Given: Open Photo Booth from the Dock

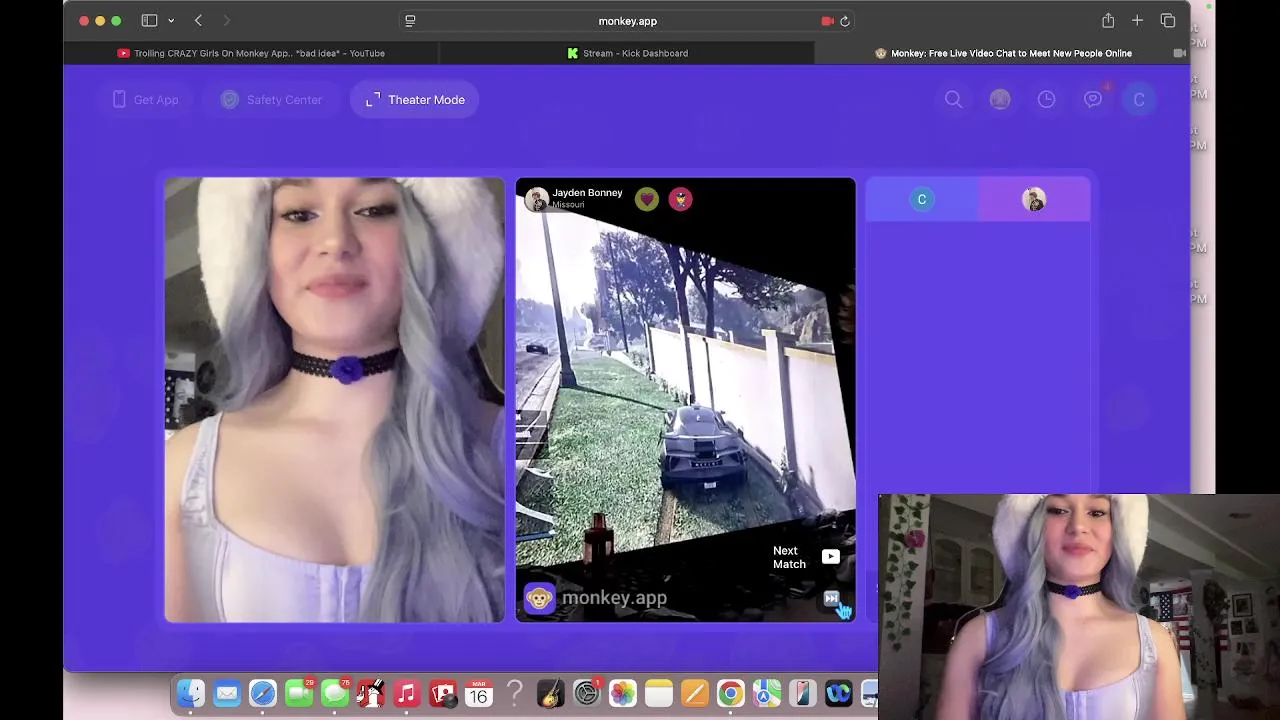Looking at the screenshot, I should pyautogui.click(x=442, y=693).
